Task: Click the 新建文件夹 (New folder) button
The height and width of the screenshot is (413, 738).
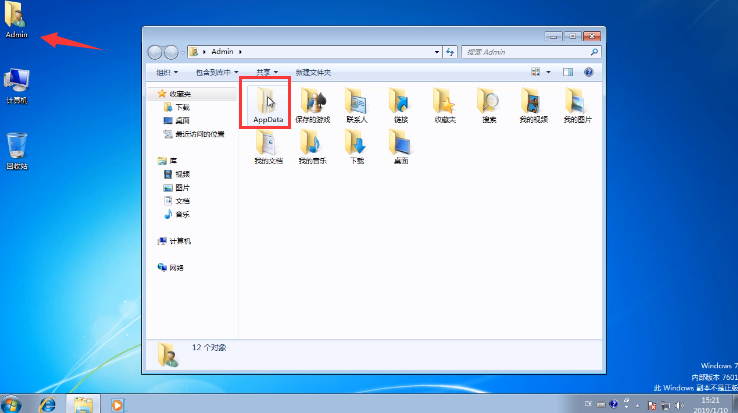Action: pyautogui.click(x=313, y=72)
